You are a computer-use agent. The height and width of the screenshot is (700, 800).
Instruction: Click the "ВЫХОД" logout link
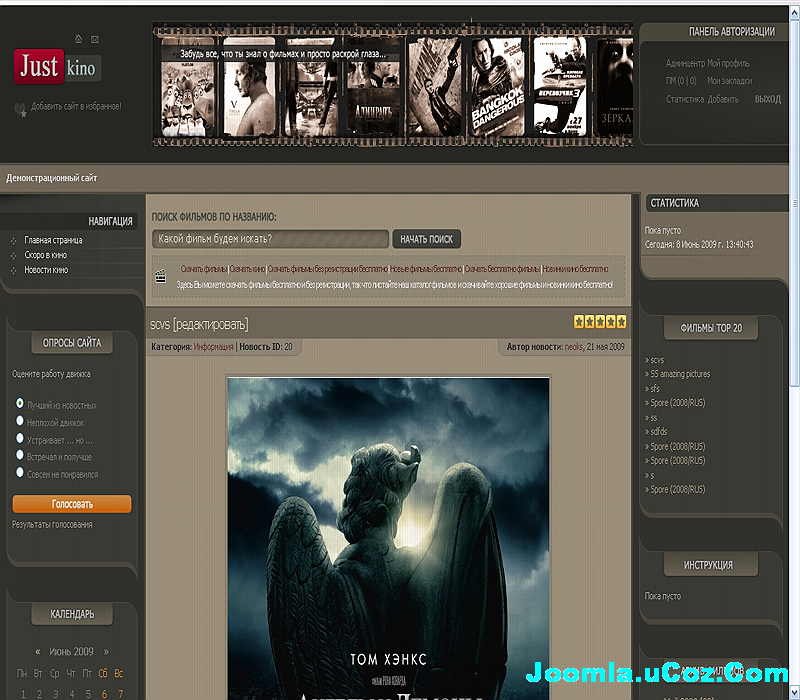pyautogui.click(x=767, y=99)
